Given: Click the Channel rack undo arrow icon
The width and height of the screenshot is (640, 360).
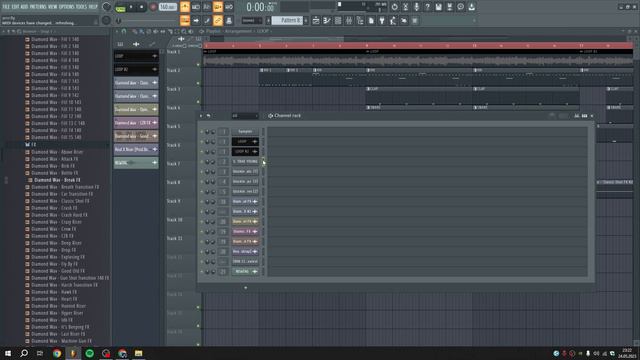Looking at the screenshot, I should click(208, 116).
